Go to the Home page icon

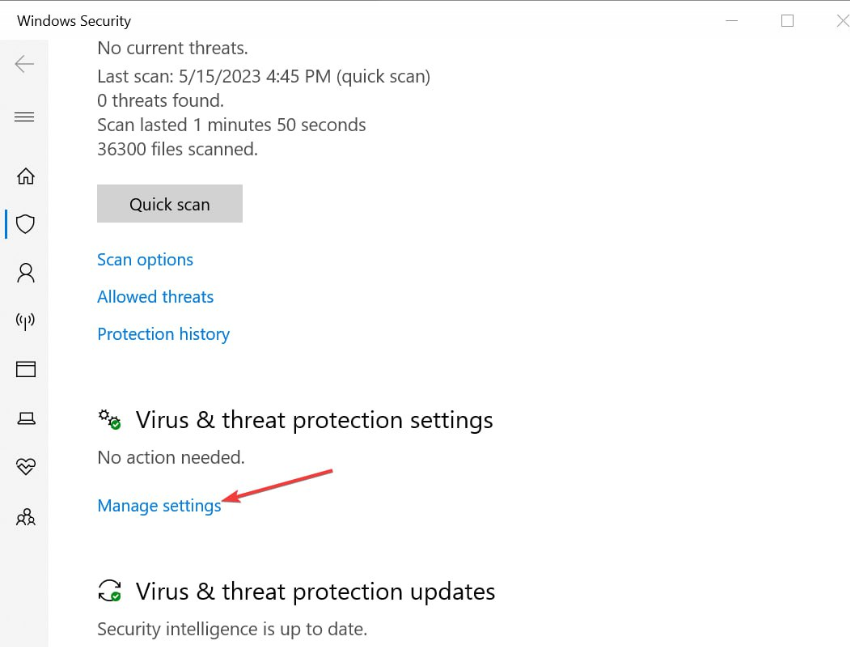coord(25,177)
